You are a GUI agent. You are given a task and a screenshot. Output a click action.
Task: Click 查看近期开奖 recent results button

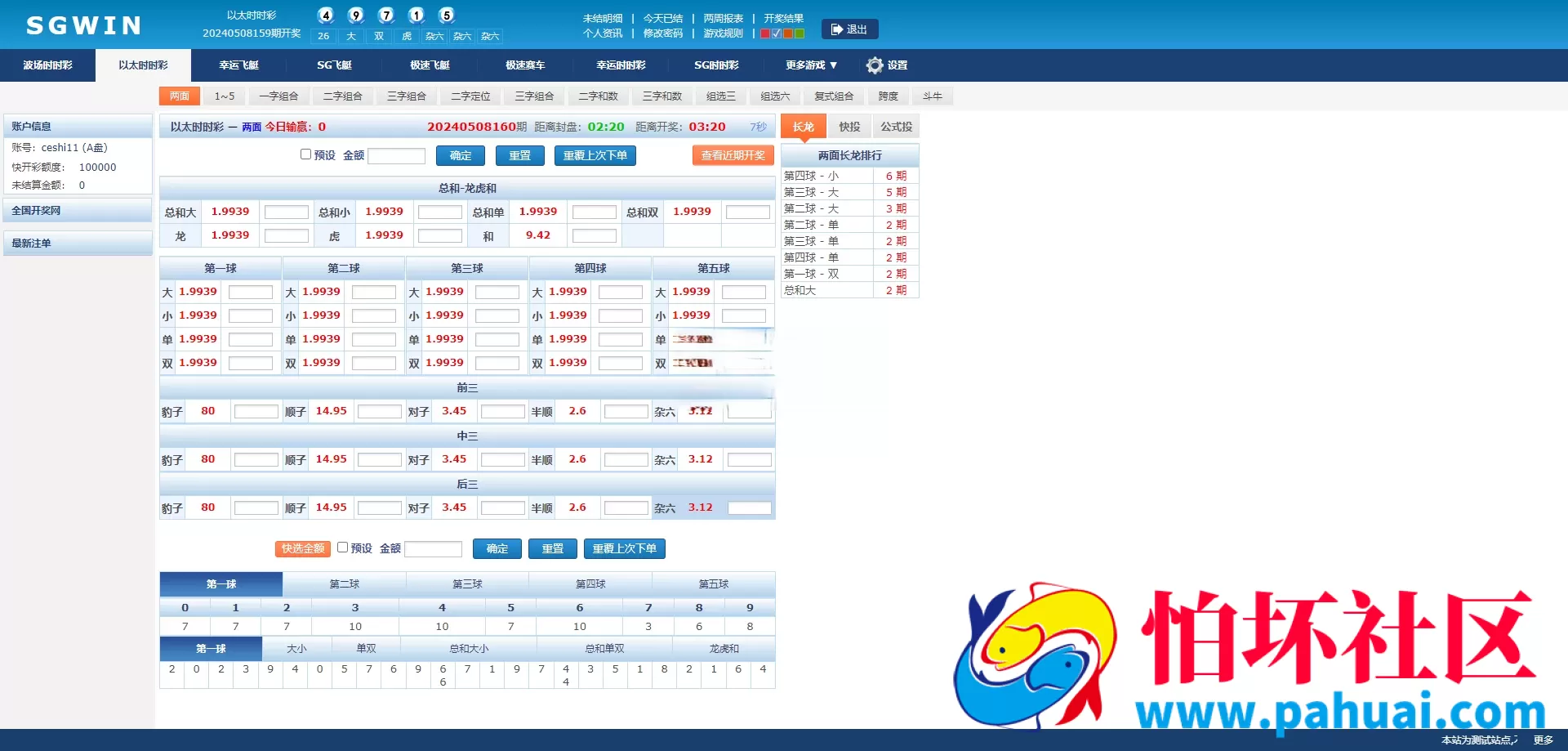point(733,155)
